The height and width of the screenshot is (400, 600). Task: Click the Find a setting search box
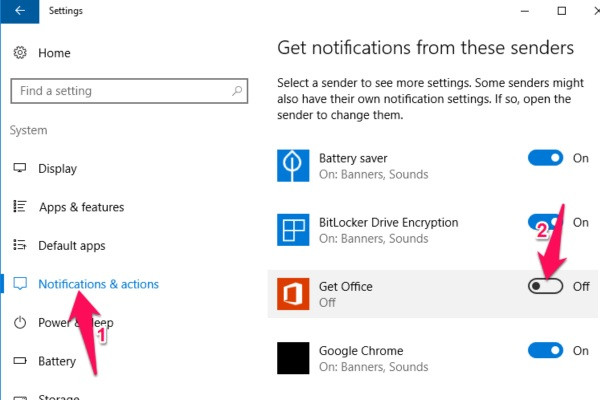[x=129, y=91]
